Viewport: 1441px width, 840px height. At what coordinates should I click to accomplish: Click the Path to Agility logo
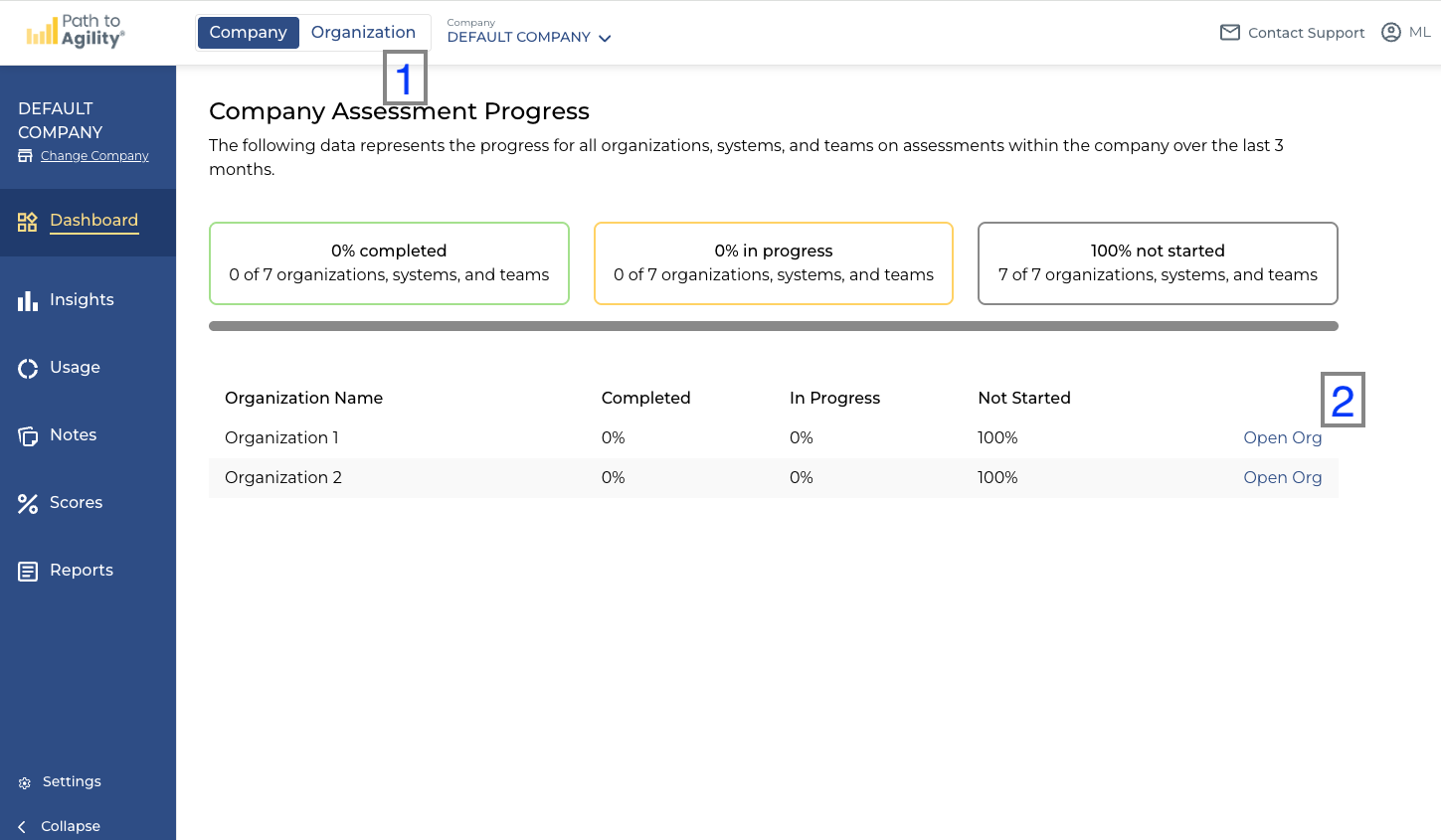pos(76,32)
